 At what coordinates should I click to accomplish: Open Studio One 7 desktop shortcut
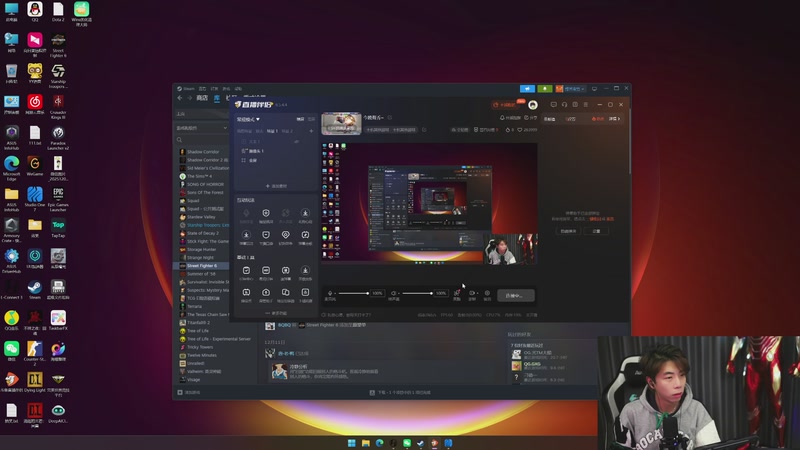pyautogui.click(x=35, y=199)
